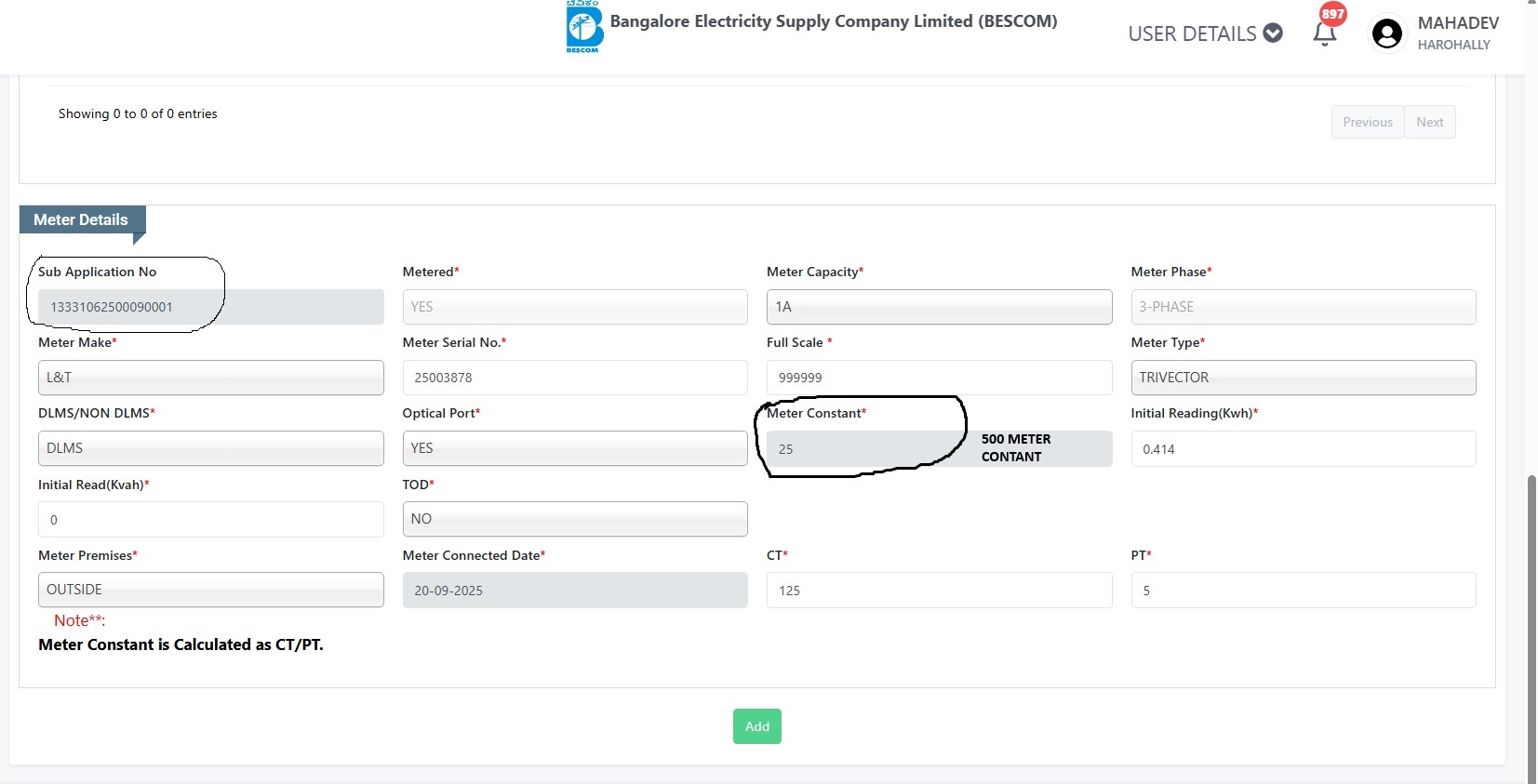Click the Meter Details tab header
The height and width of the screenshot is (784, 1538).
click(x=81, y=219)
